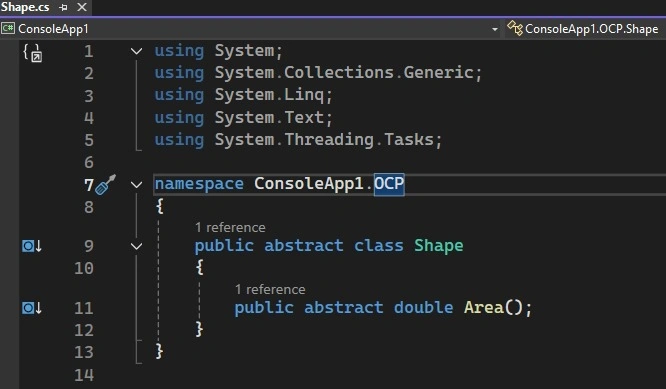Click 'System.Threading.Tasks' on line 5
This screenshot has width=666, height=389.
324,139
